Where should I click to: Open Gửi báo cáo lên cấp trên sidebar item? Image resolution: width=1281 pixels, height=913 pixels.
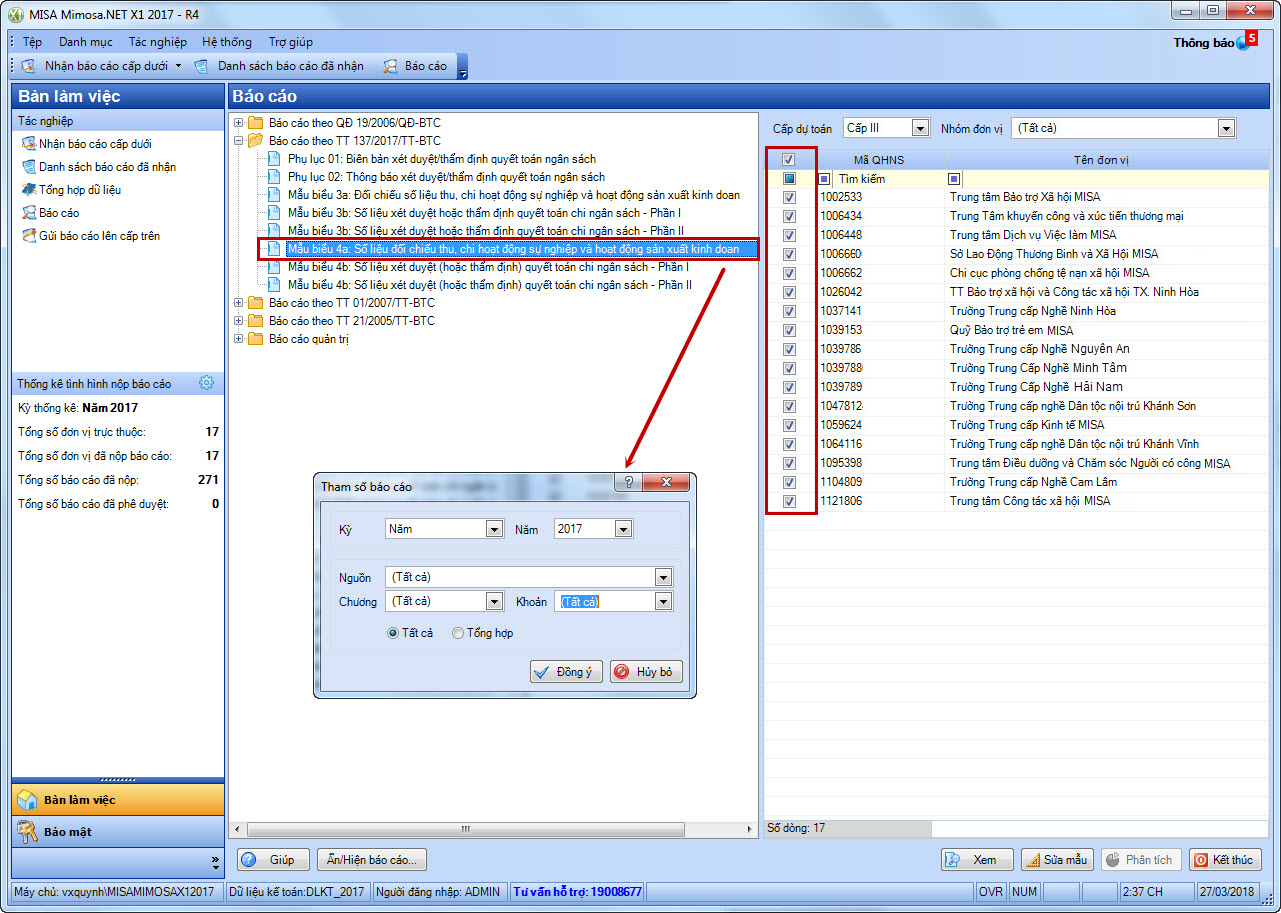(91, 236)
